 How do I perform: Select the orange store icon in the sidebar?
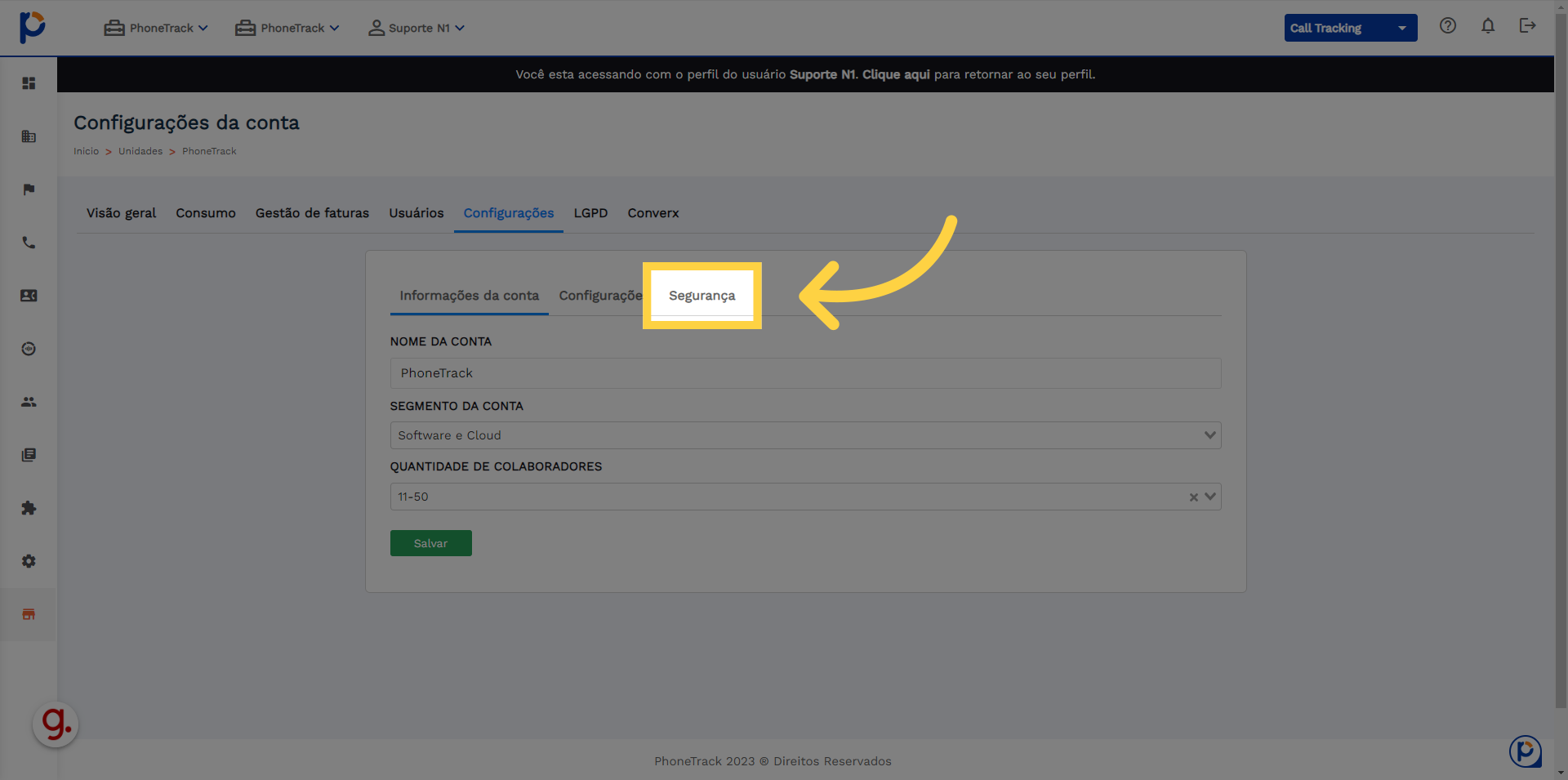click(29, 614)
